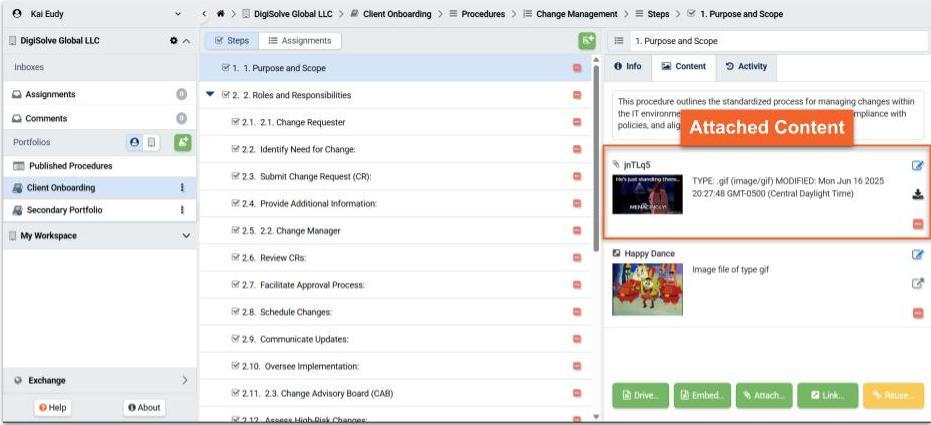The height and width of the screenshot is (425, 931).
Task: Toggle checkbox for Review CRs step
Action: coord(235,257)
